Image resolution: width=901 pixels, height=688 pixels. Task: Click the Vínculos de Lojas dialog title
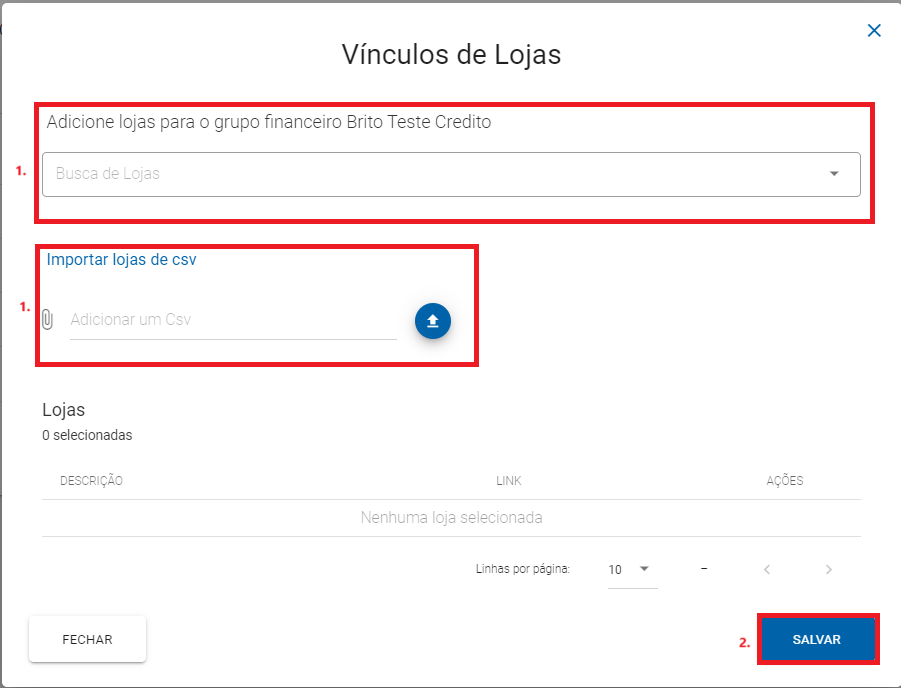pyautogui.click(x=450, y=55)
